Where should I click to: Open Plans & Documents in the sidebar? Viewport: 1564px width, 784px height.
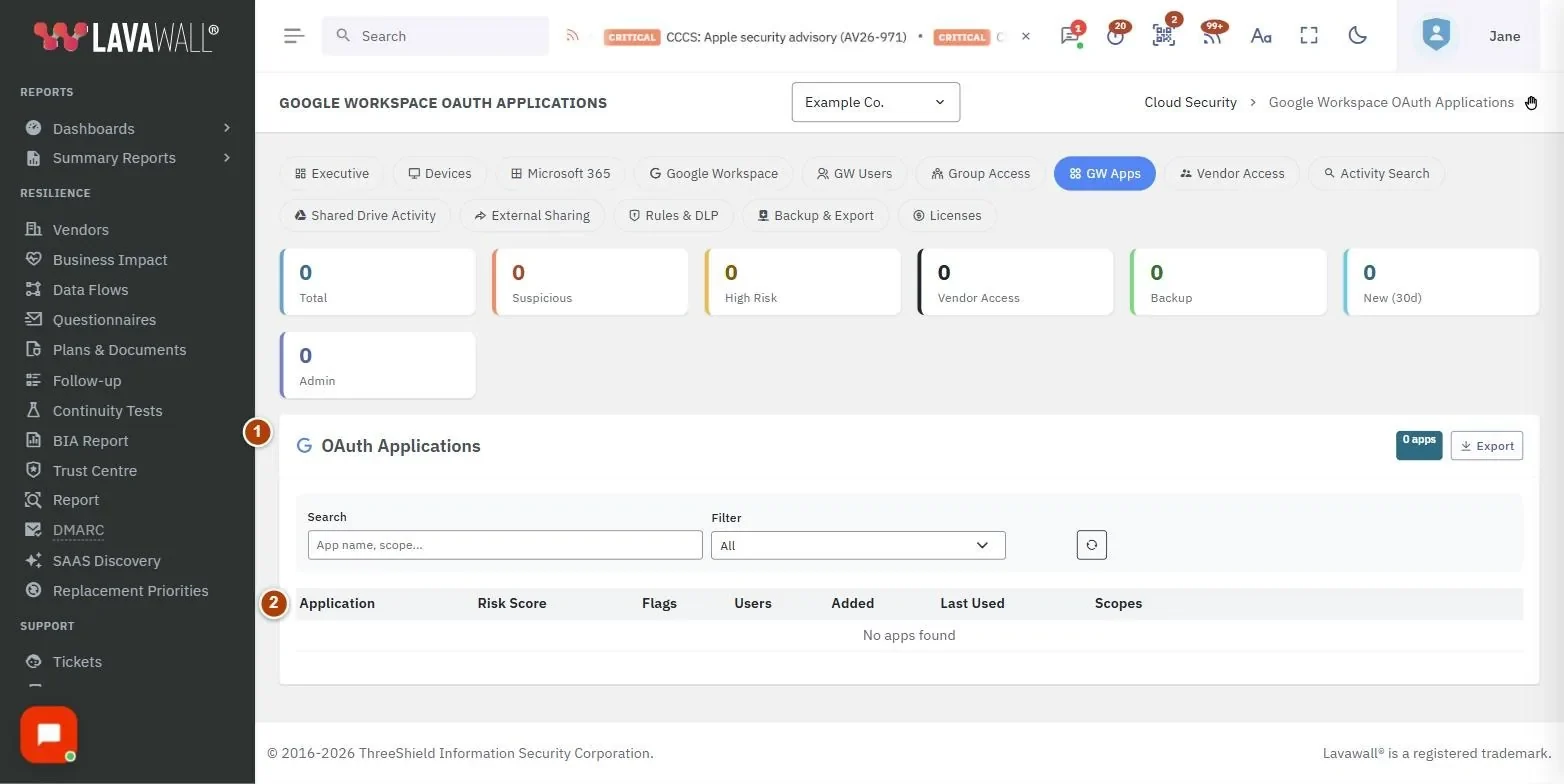click(119, 350)
